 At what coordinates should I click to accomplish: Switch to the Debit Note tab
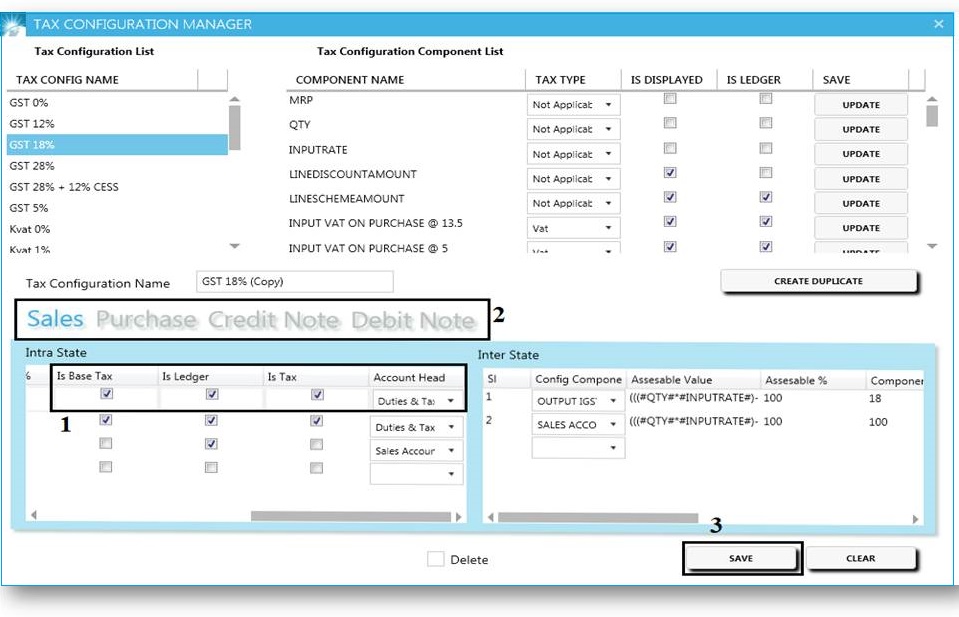417,318
